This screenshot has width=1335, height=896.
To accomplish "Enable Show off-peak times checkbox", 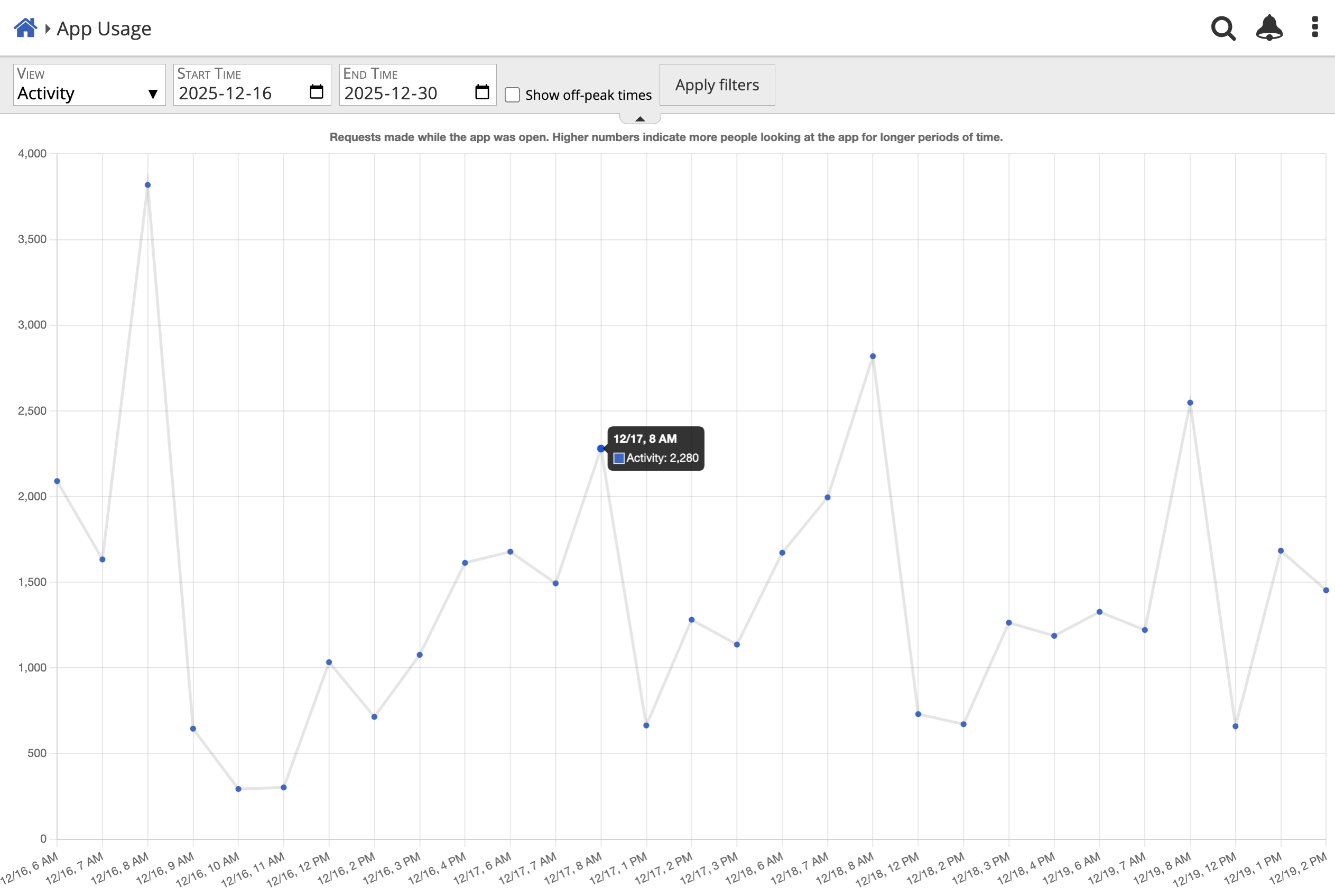I will (512, 95).
